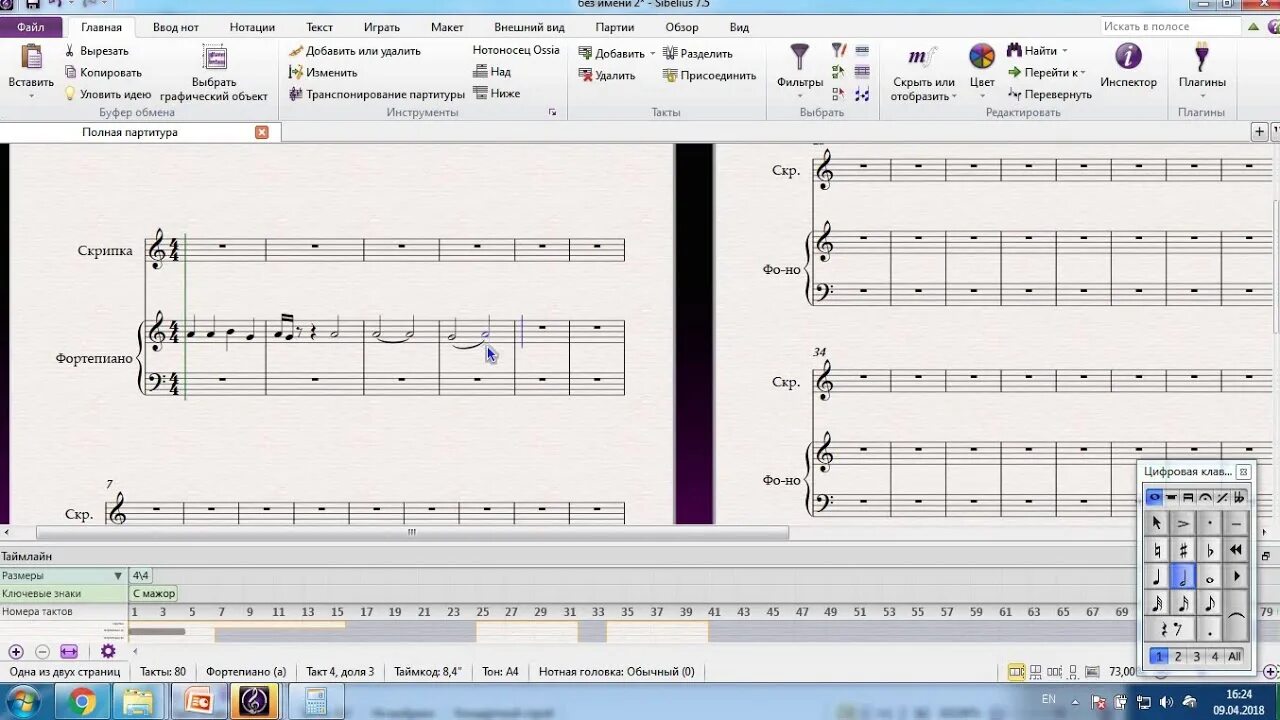Click the Paste (Вставить) clipboard icon
This screenshot has width=1280, height=720.
click(x=31, y=58)
